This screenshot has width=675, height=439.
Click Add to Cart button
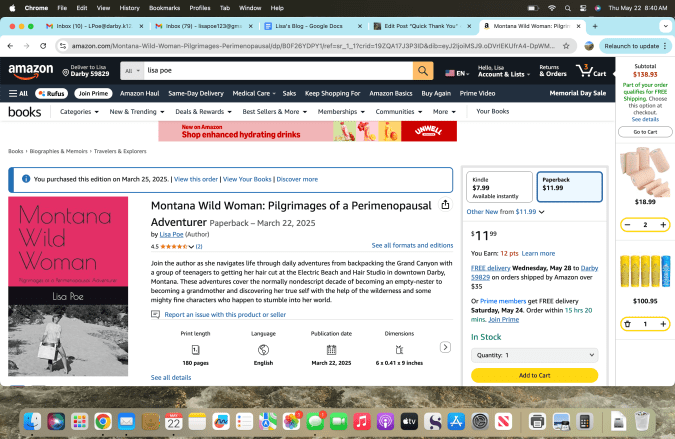[x=535, y=375]
